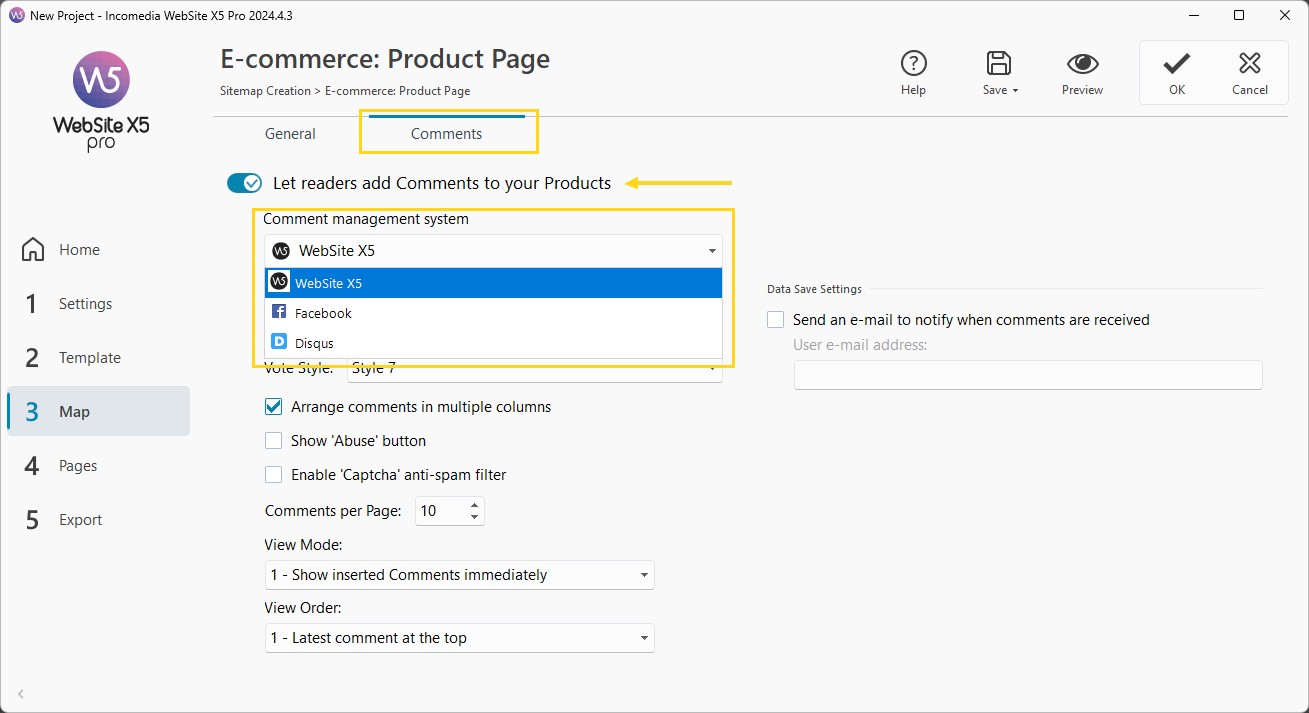Click the Save floppy disk icon
Screen dimensions: 1309x713
click(x=998, y=64)
